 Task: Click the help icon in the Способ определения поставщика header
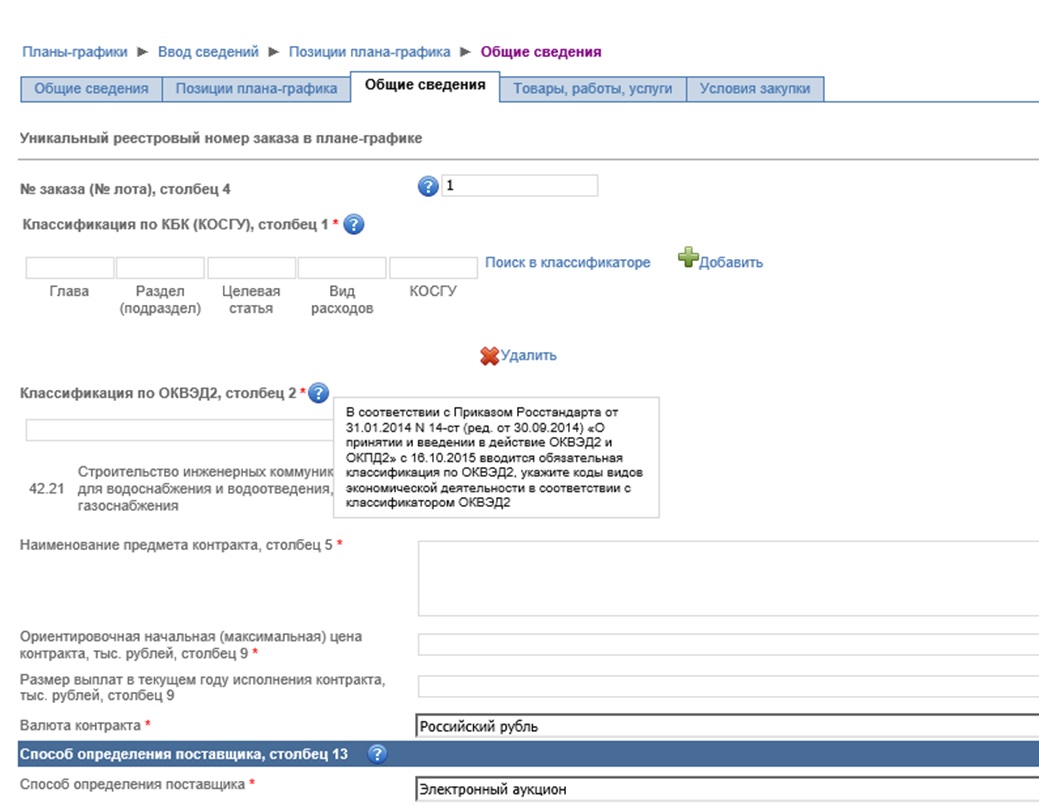pyautogui.click(x=377, y=754)
